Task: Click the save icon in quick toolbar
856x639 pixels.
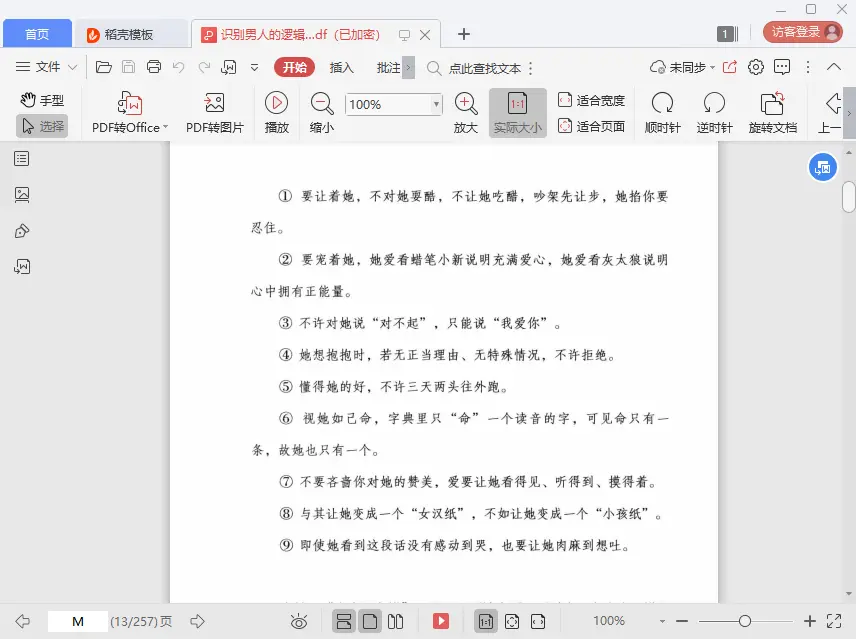Action: [128, 67]
